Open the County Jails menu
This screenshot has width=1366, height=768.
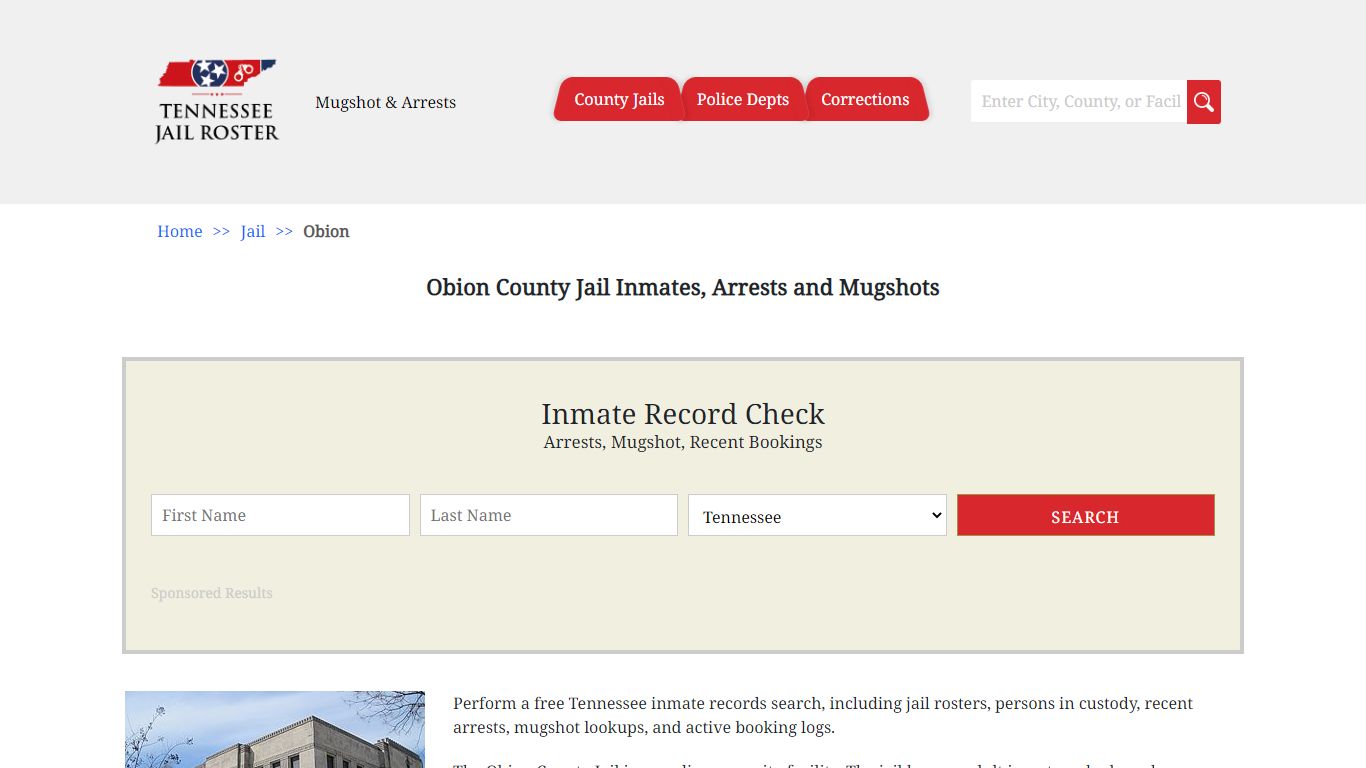[619, 99]
